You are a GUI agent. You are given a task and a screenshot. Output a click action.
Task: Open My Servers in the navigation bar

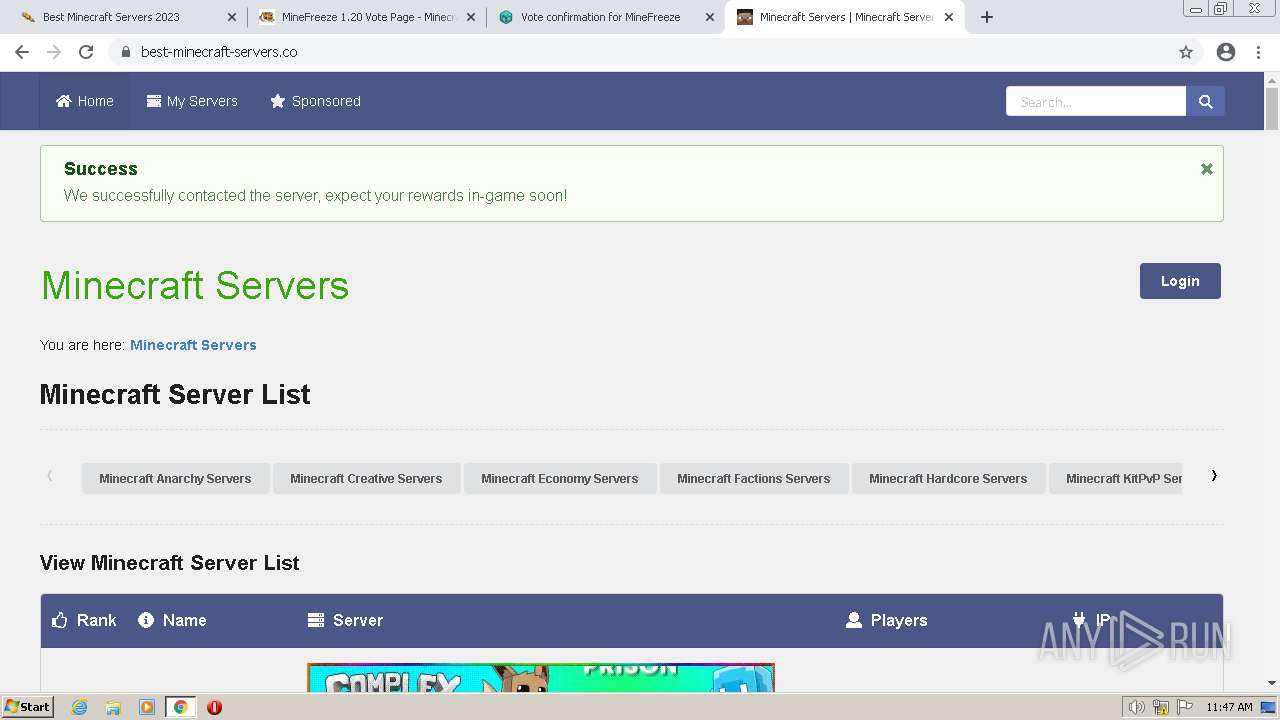(192, 101)
